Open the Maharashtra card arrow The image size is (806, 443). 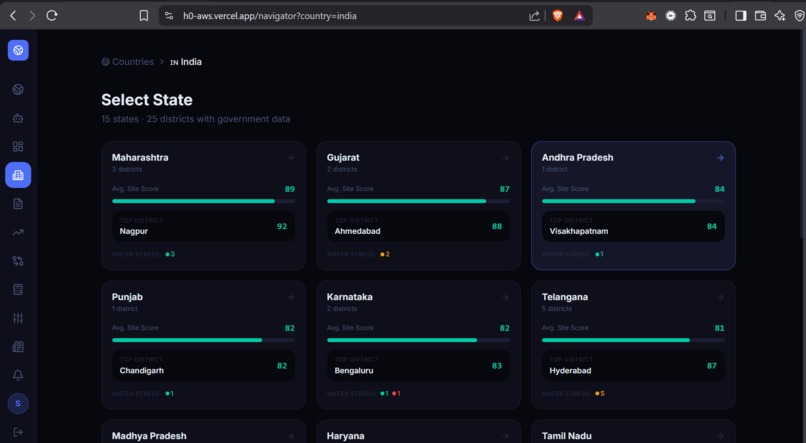click(x=291, y=158)
